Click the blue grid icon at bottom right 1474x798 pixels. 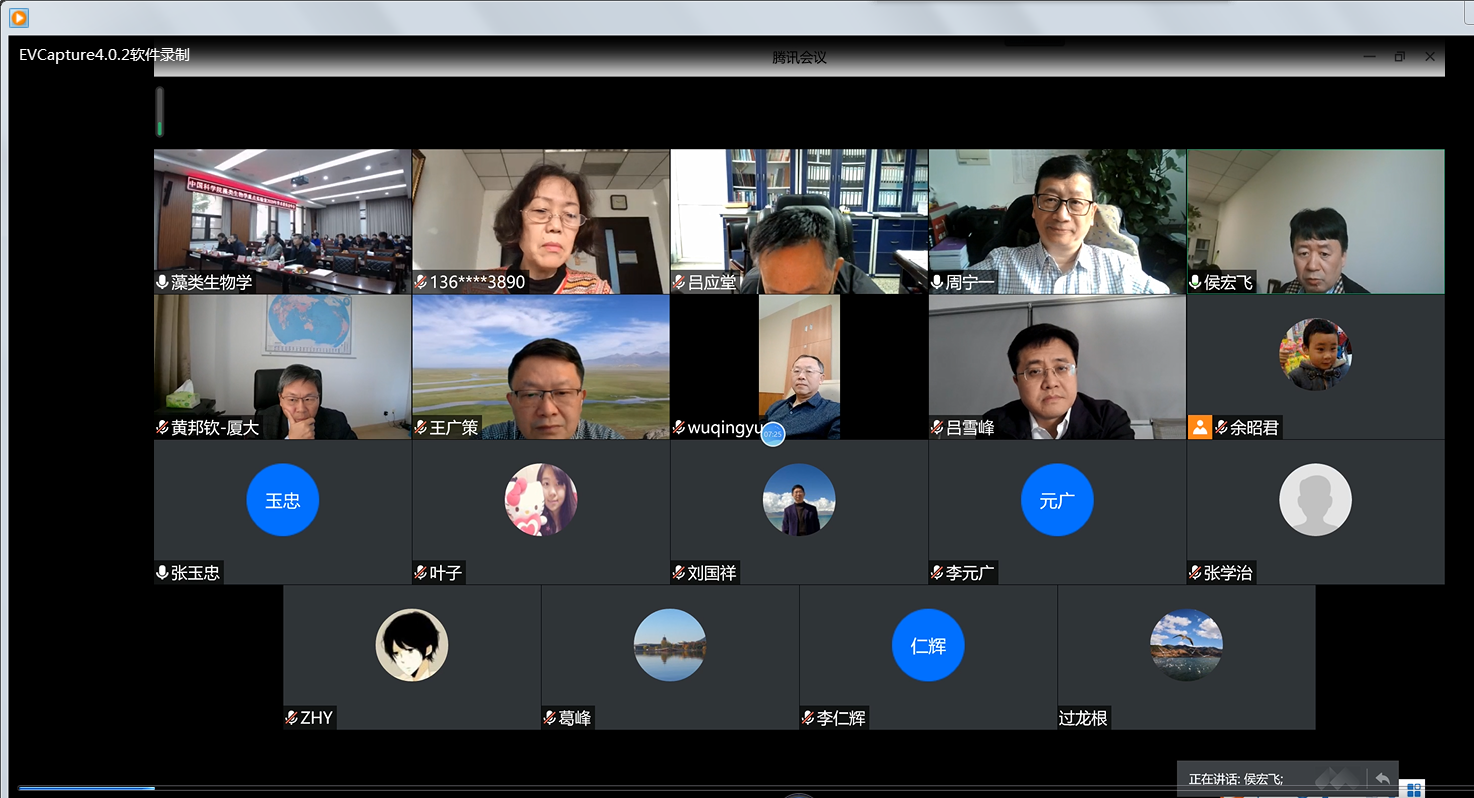click(1413, 790)
